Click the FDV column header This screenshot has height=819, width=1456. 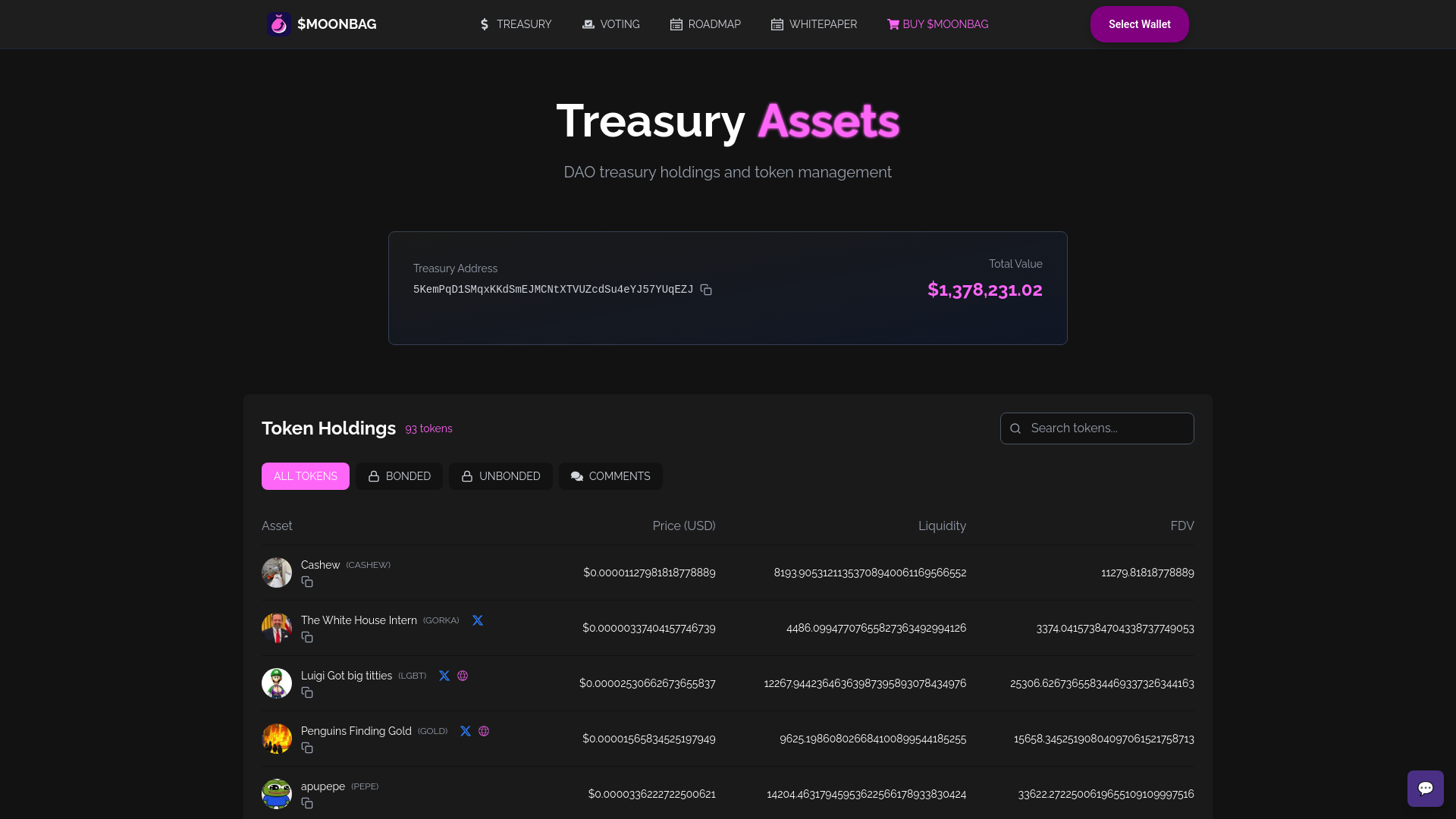1182,526
